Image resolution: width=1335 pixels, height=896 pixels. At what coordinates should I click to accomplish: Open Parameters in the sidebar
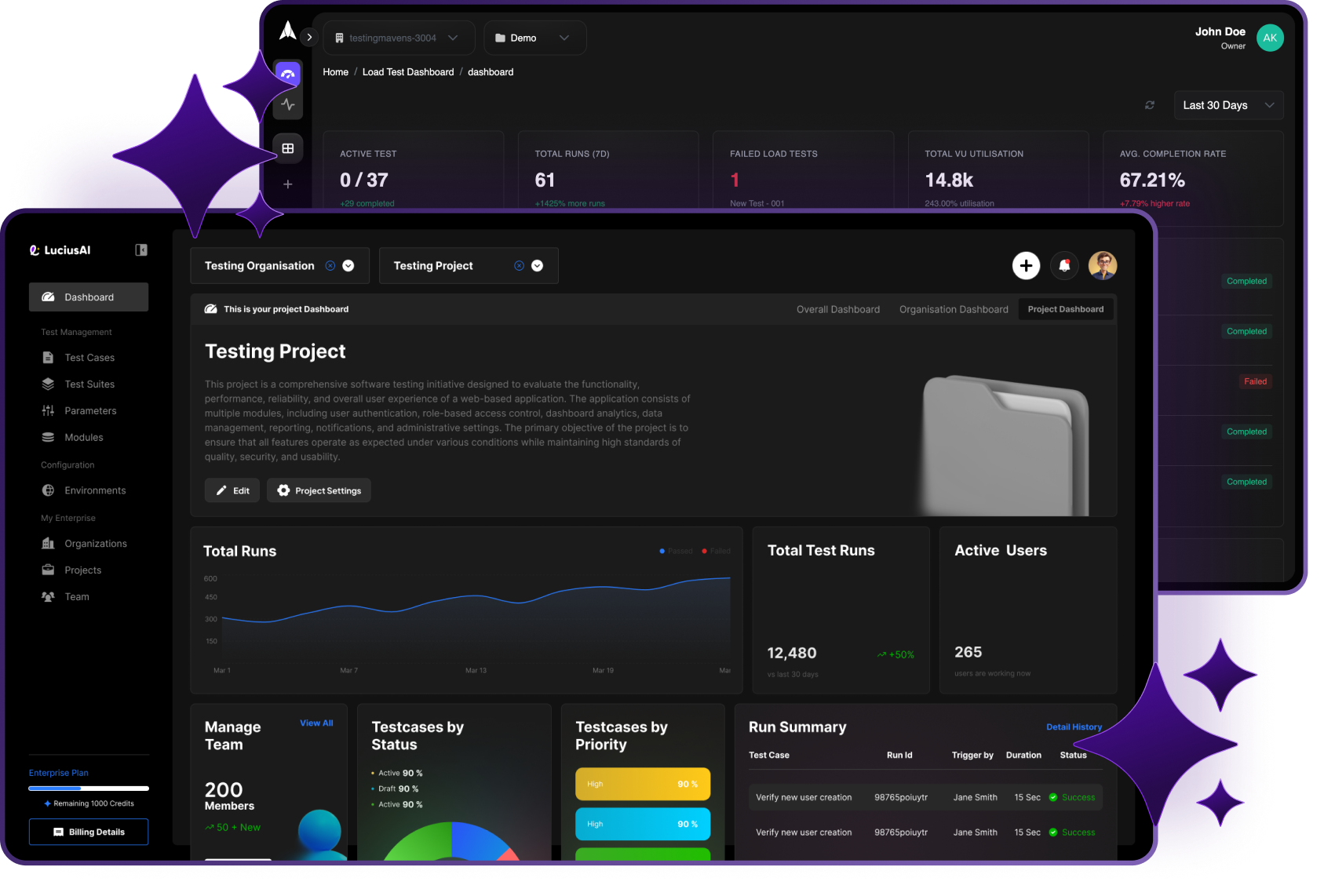89,411
